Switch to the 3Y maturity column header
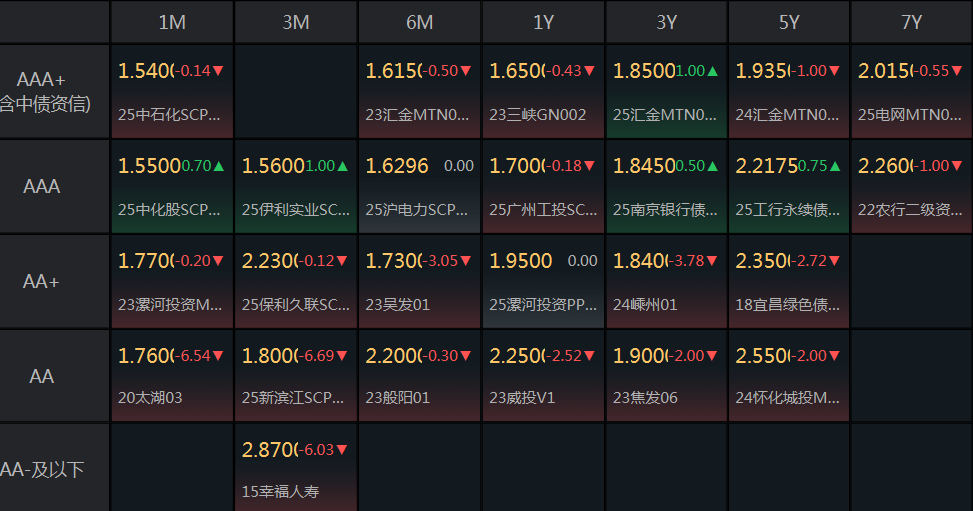This screenshot has height=511, width=973. pos(666,22)
